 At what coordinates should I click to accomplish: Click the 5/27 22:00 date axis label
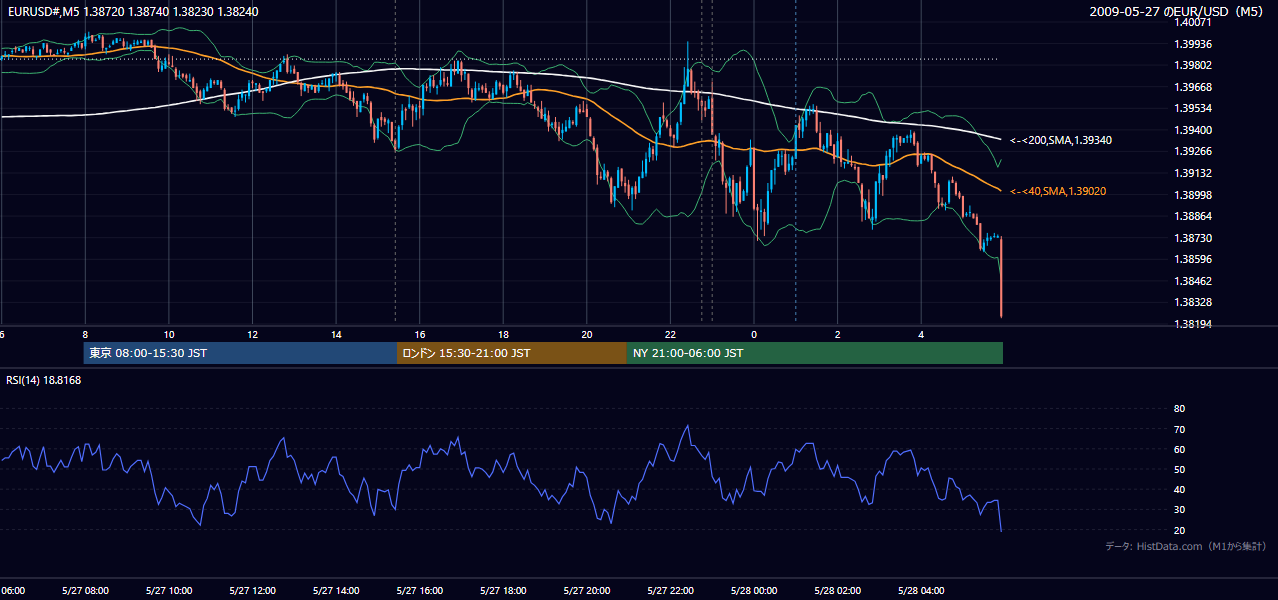[x=670, y=591]
